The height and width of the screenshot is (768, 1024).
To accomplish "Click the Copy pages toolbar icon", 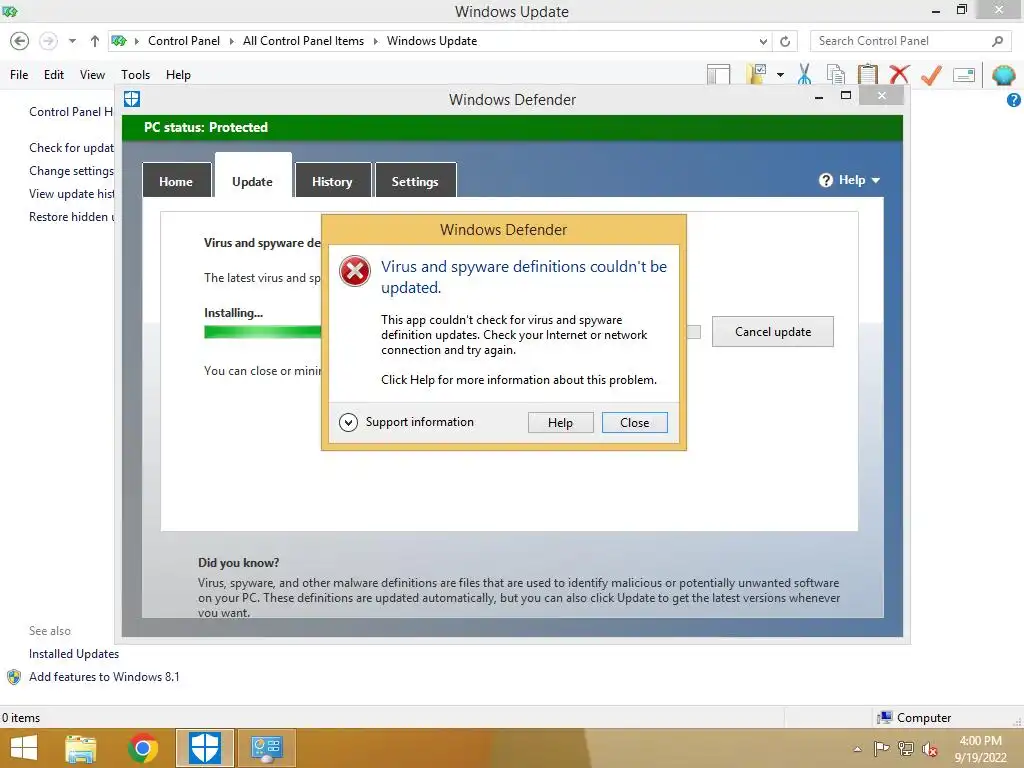I will coord(836,74).
